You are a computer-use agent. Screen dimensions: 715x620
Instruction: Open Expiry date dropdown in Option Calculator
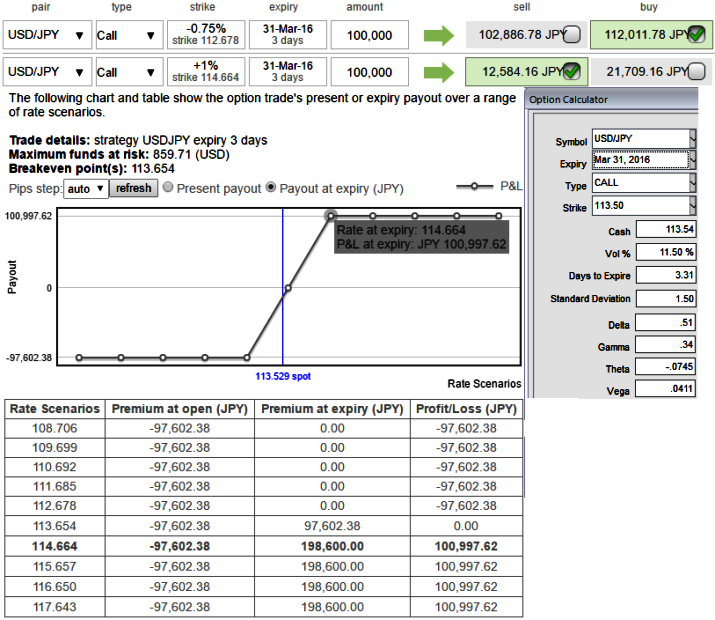tap(693, 160)
